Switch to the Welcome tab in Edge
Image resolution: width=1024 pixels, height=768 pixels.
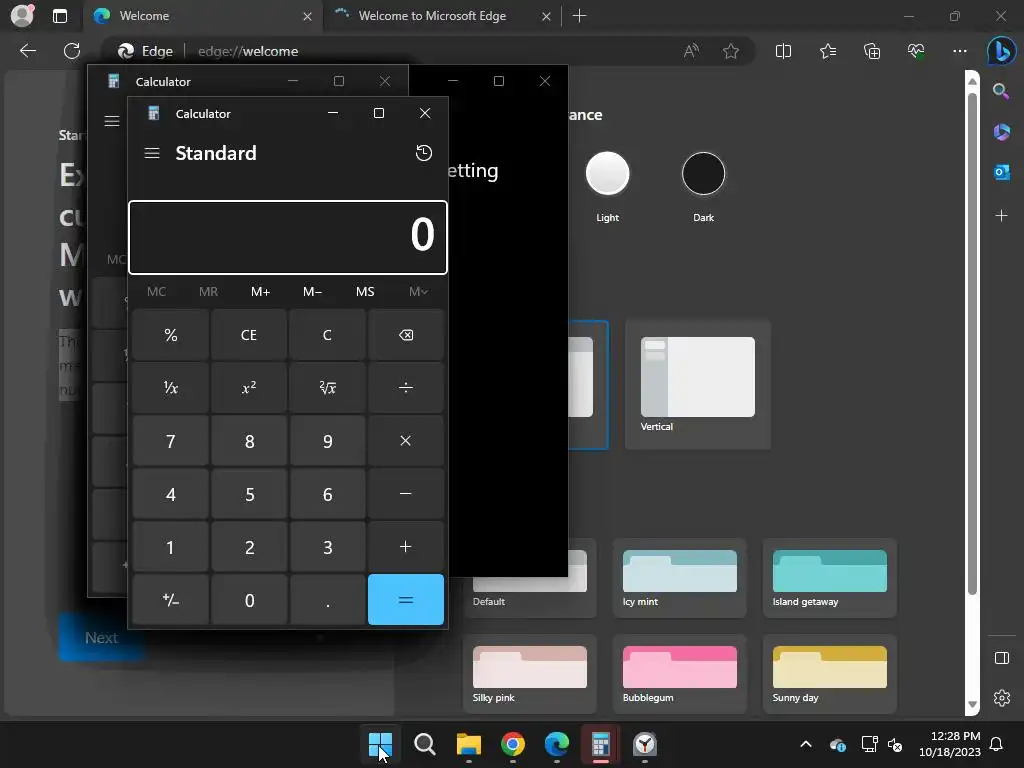[x=196, y=16]
